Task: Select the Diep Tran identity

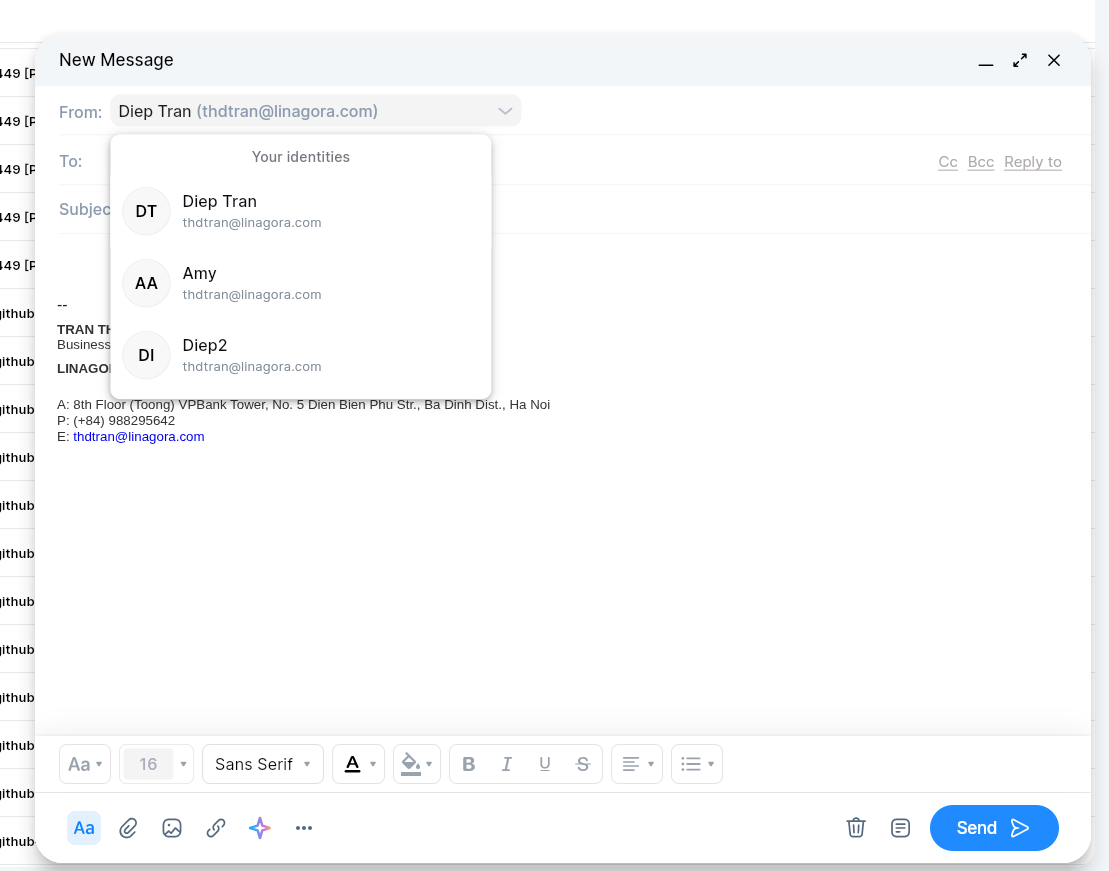Action: [x=301, y=212]
